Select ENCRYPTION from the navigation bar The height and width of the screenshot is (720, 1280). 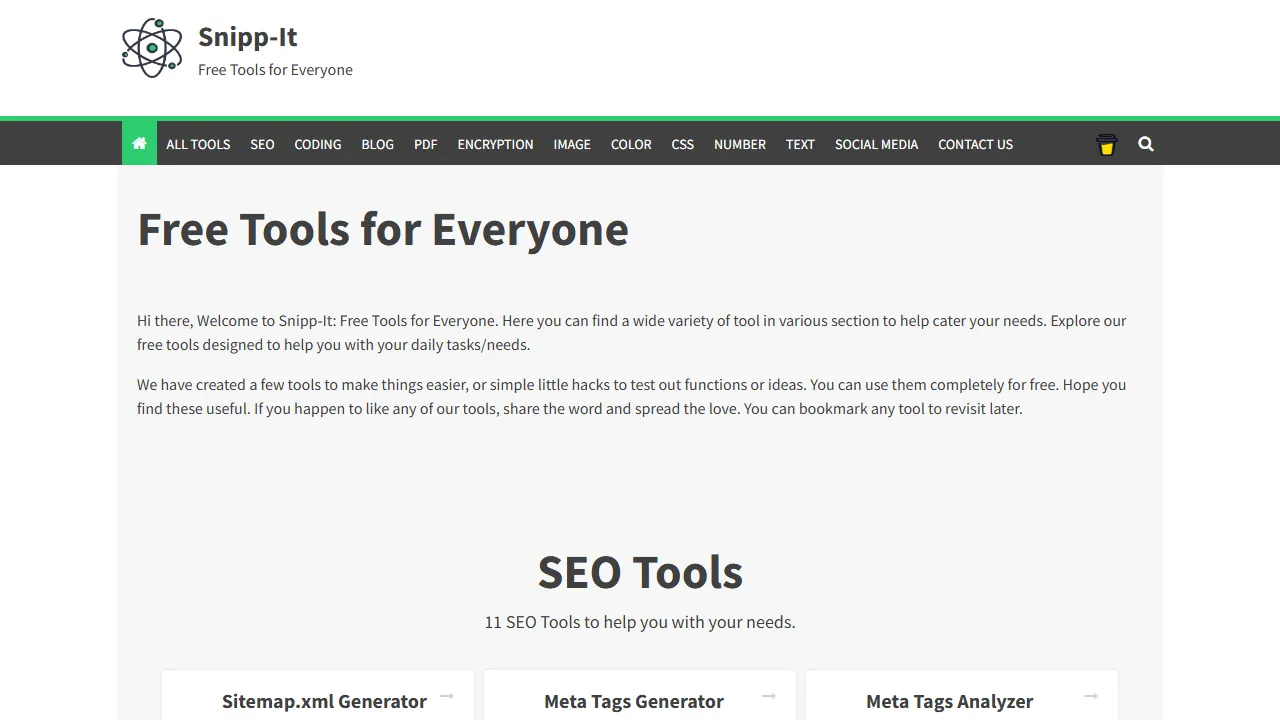click(x=495, y=144)
